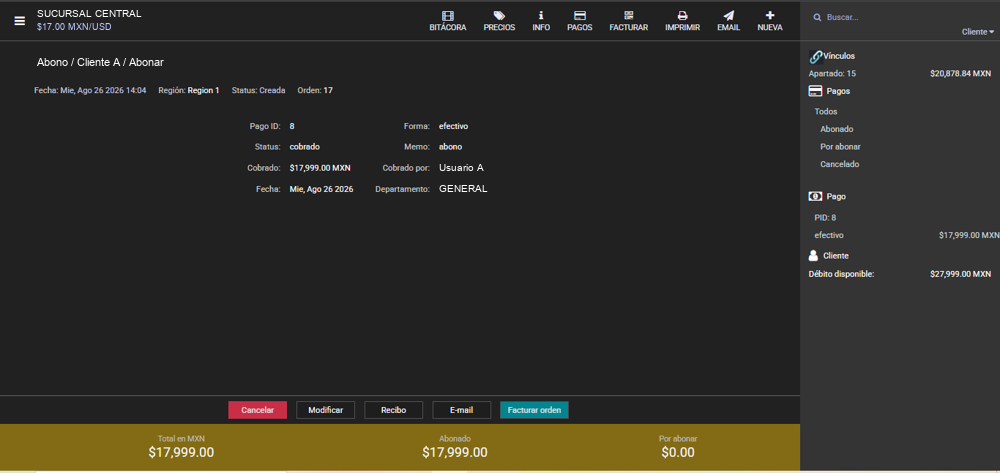Click the Total en MXN amount

[181, 453]
